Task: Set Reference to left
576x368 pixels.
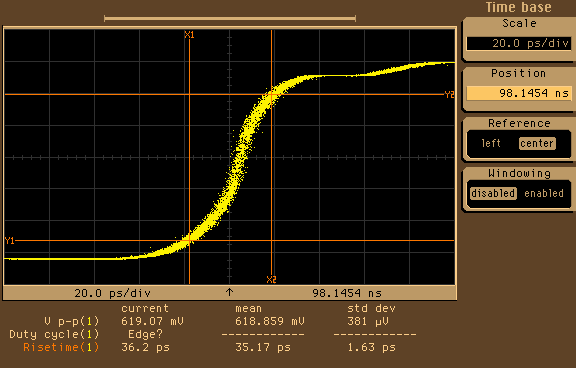Action: click(491, 143)
